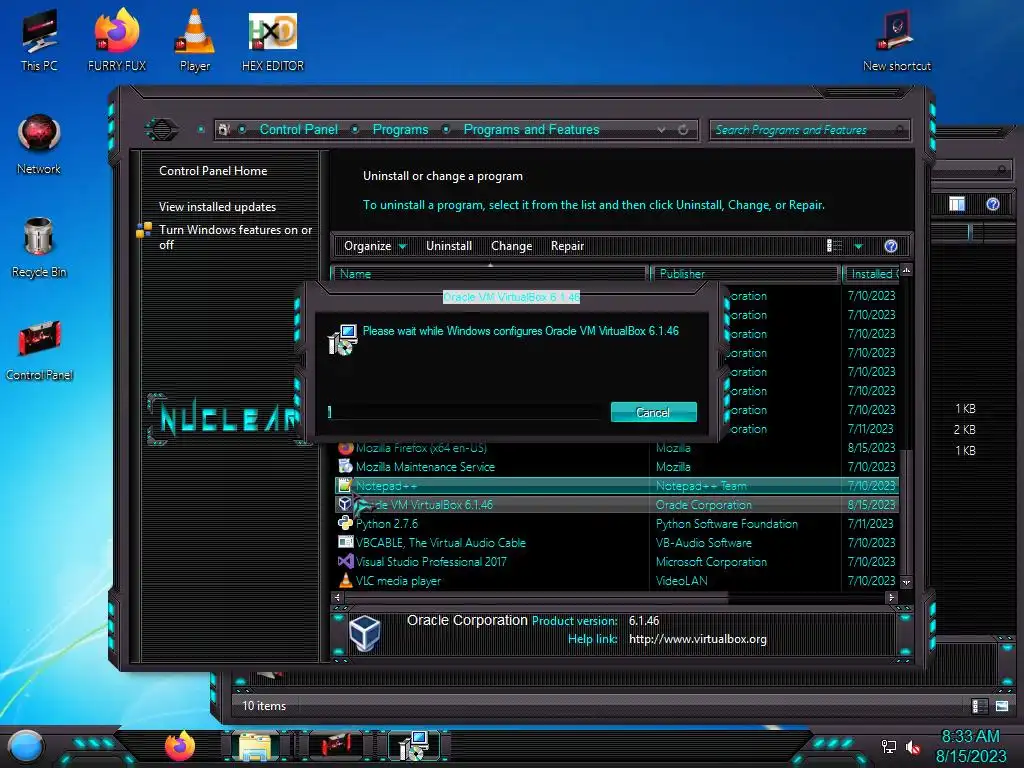Image resolution: width=1024 pixels, height=768 pixels.
Task: Click Programs in the breadcrumb
Action: tap(400, 129)
